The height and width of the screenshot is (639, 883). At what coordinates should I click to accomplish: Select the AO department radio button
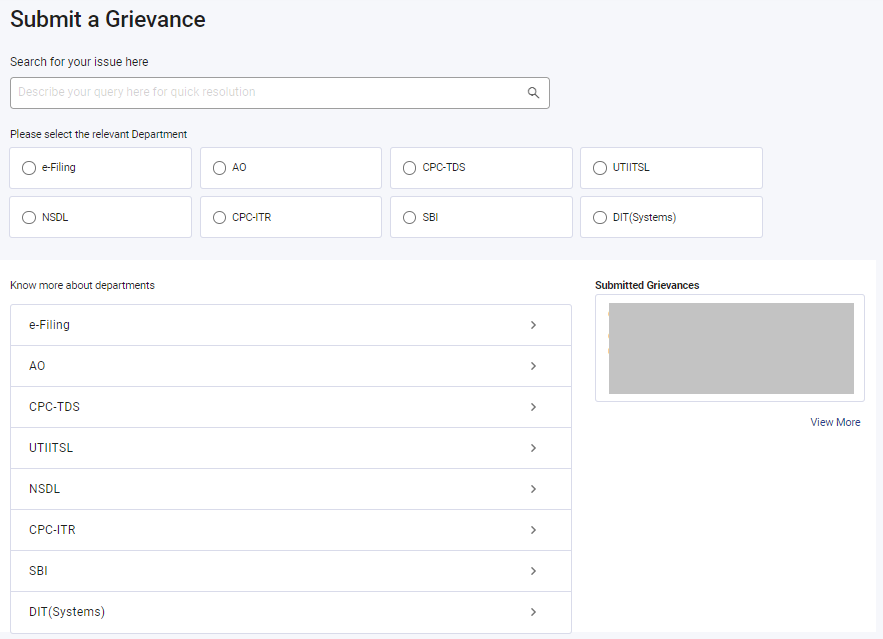click(x=219, y=168)
